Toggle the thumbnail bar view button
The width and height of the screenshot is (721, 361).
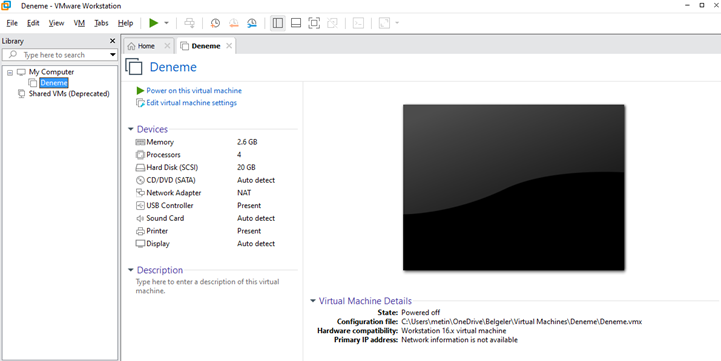coord(296,23)
